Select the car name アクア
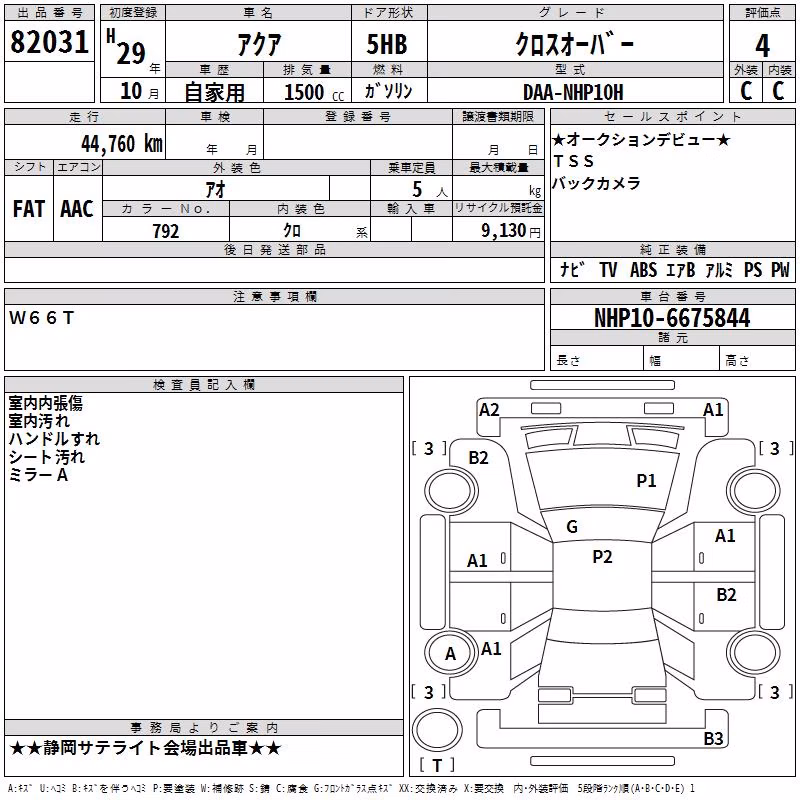800x800 pixels. [x=259, y=44]
